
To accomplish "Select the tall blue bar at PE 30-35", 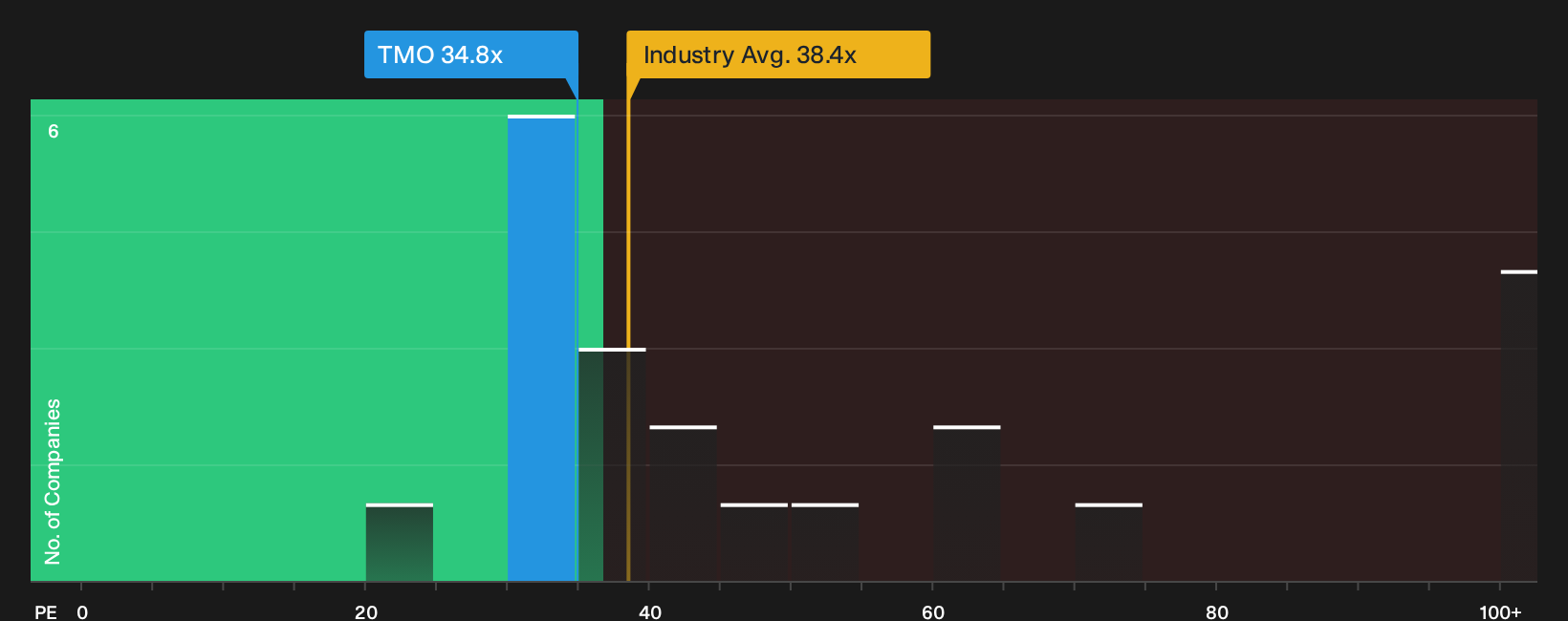I will (x=541, y=349).
